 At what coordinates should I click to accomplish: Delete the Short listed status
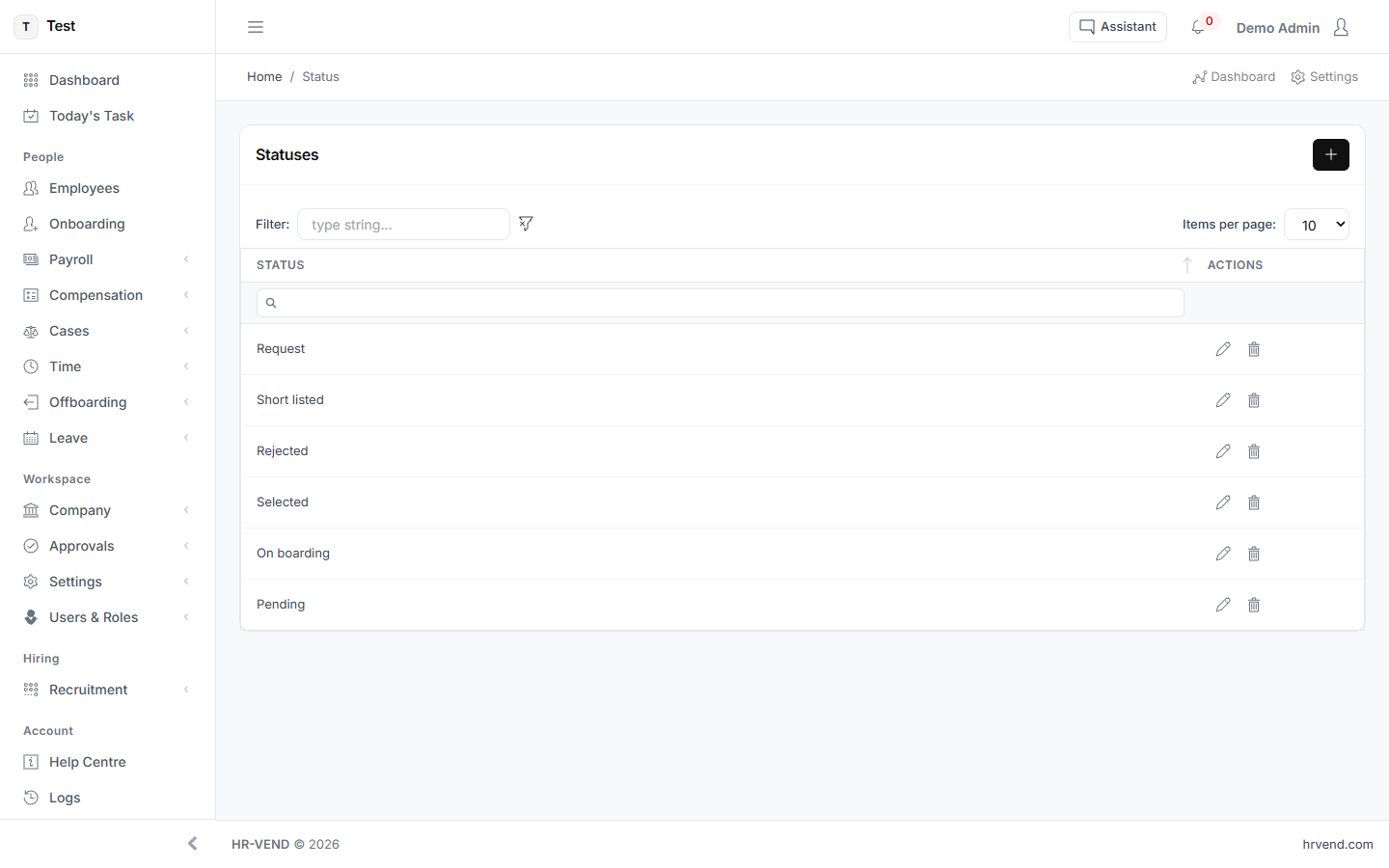(x=1254, y=400)
